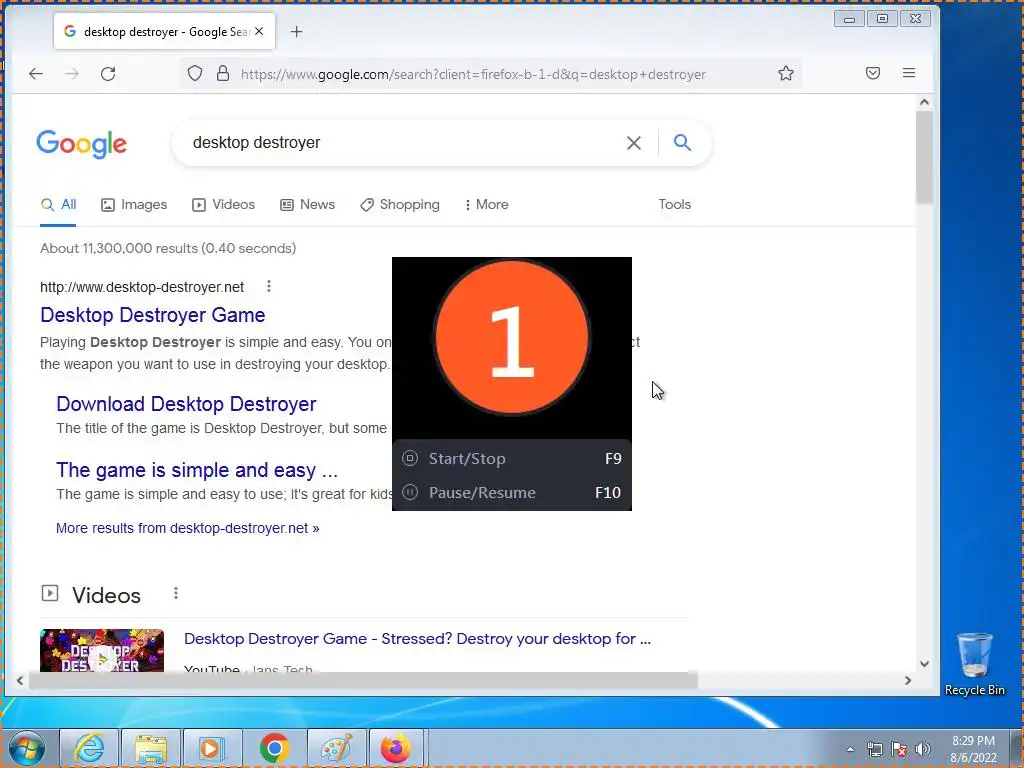Click the horizontal scrollbar right arrow
The width and height of the screenshot is (1024, 768).
[x=908, y=680]
